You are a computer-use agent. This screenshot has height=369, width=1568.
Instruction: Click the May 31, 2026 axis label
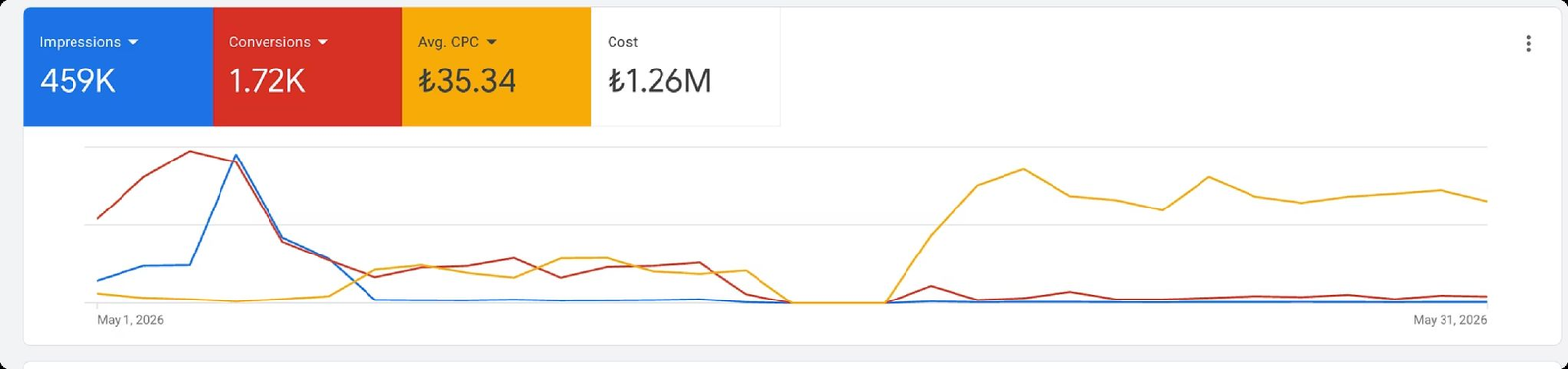point(1450,320)
